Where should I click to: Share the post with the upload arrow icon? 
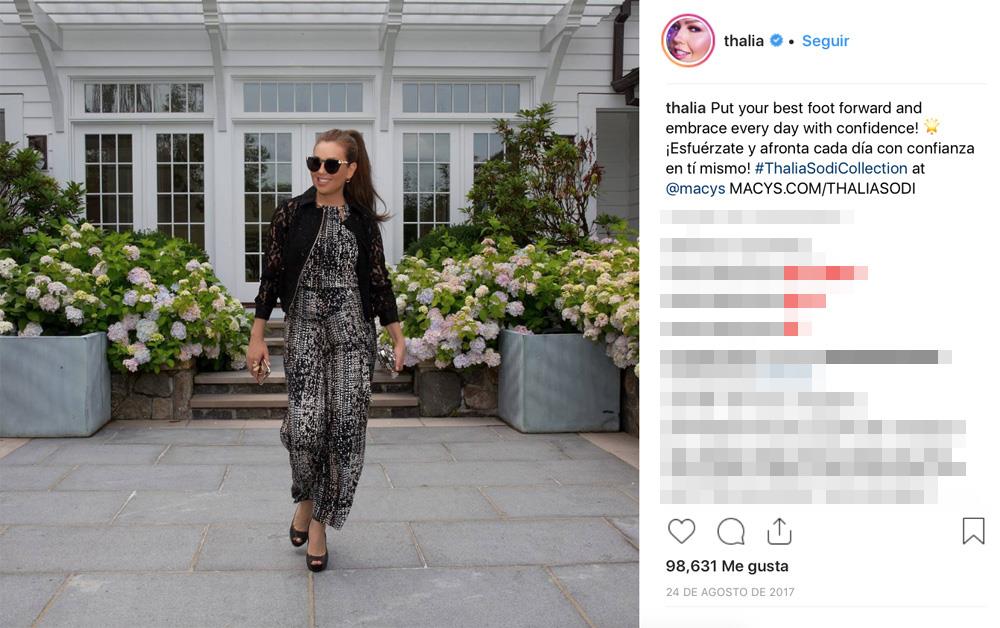(x=779, y=531)
